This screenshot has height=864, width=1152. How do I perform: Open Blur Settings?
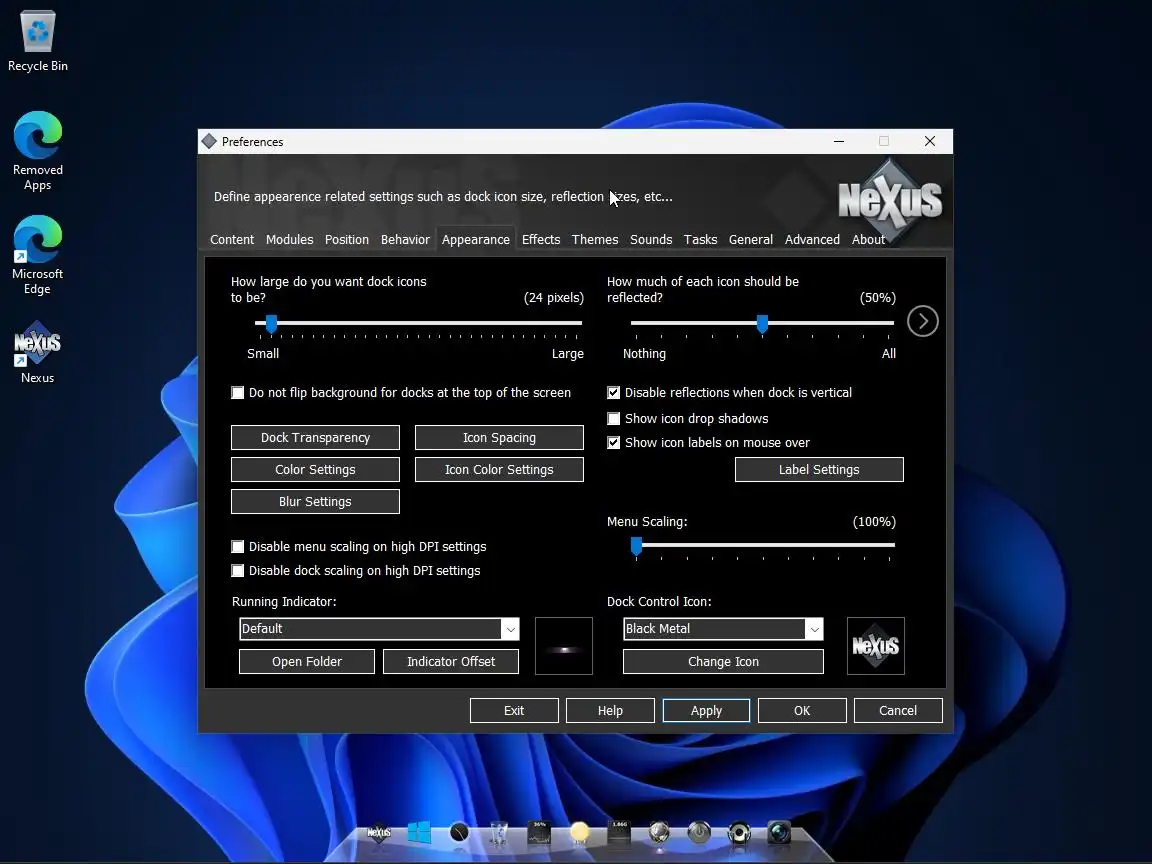tap(315, 502)
